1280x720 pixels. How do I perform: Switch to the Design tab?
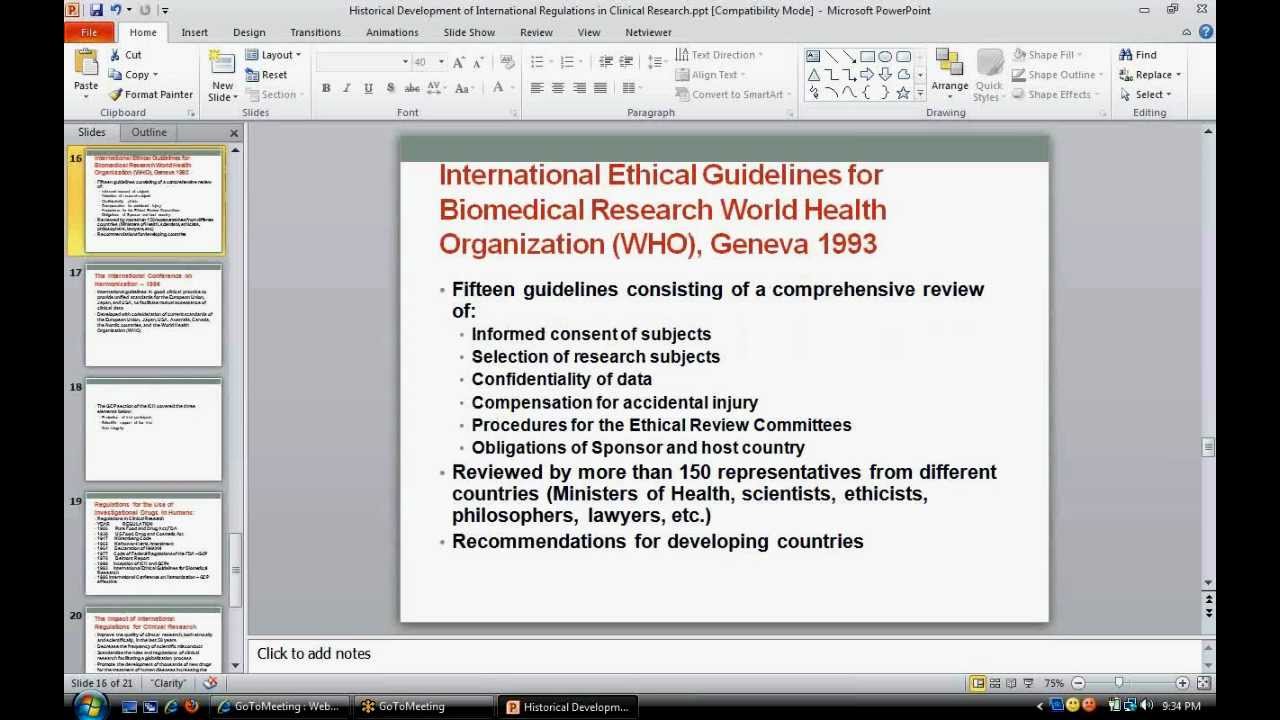249,32
